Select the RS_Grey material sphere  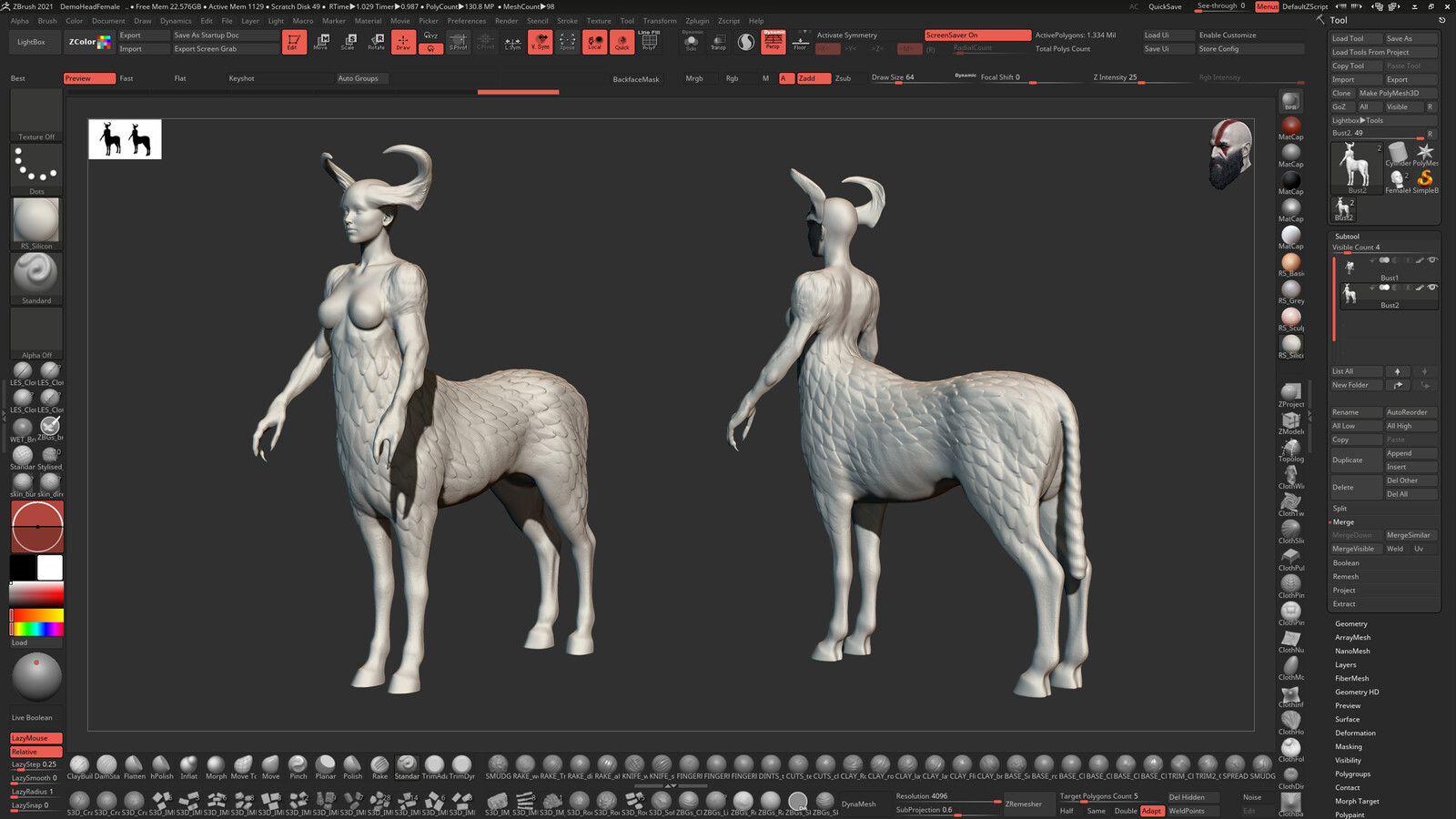[x=1290, y=292]
